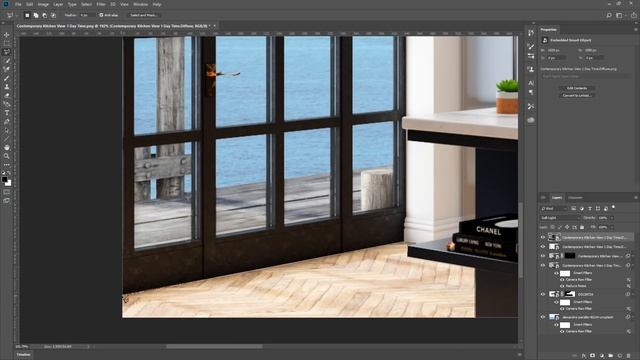Image resolution: width=640 pixels, height=360 pixels.
Task: Swap foreground and background colors
Action: point(9,173)
